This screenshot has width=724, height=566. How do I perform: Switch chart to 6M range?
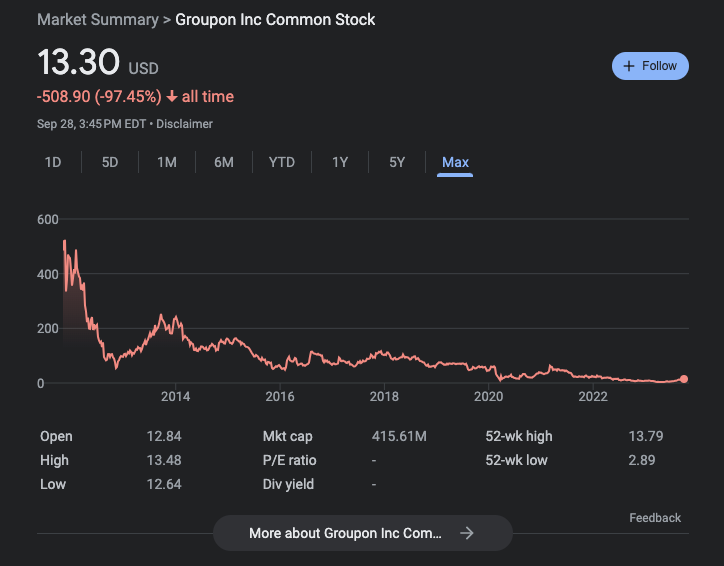(x=224, y=162)
